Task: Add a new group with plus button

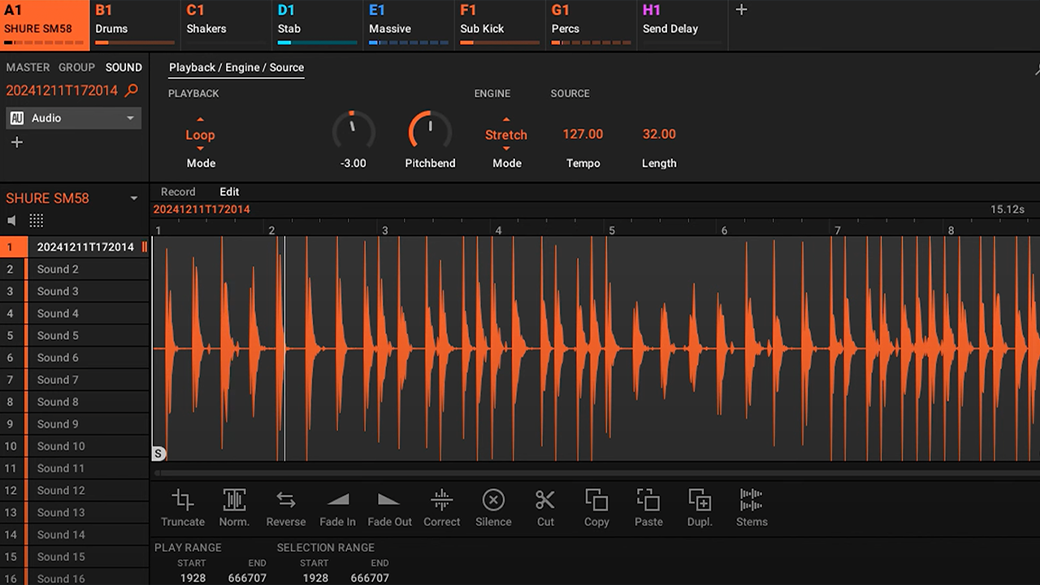Action: coord(742,10)
